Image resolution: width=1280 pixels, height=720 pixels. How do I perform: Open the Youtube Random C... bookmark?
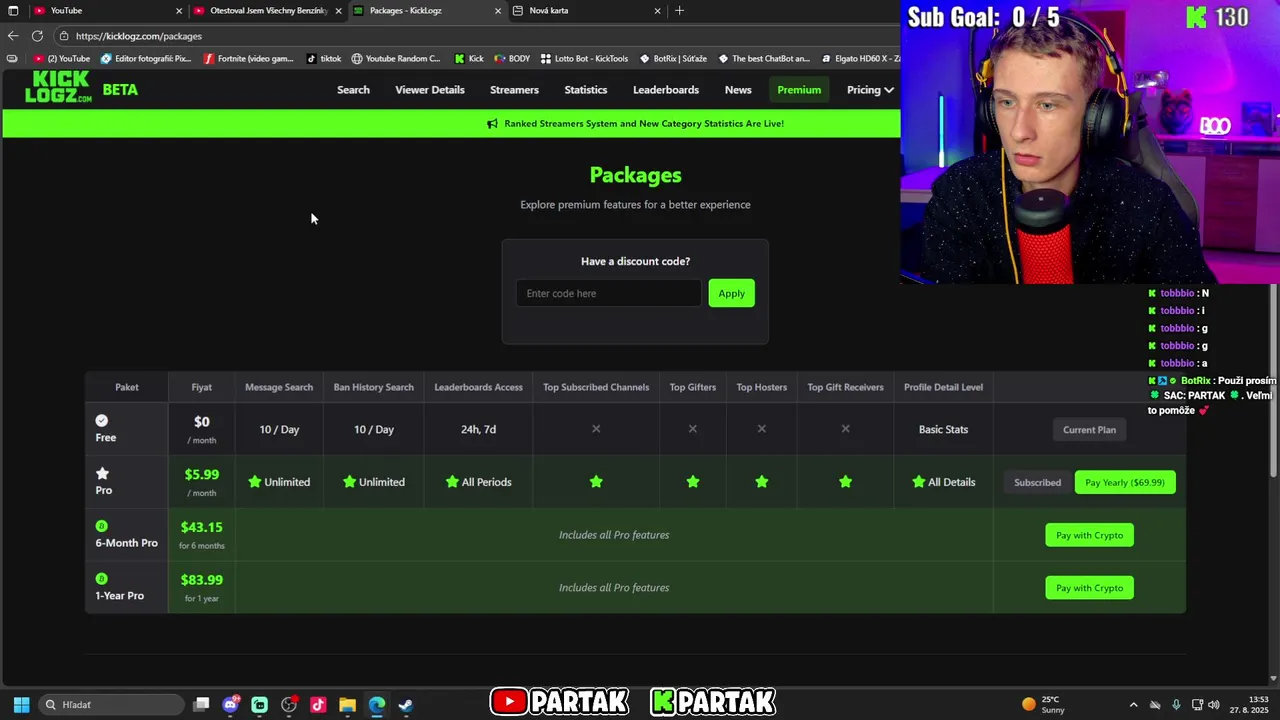click(395, 59)
